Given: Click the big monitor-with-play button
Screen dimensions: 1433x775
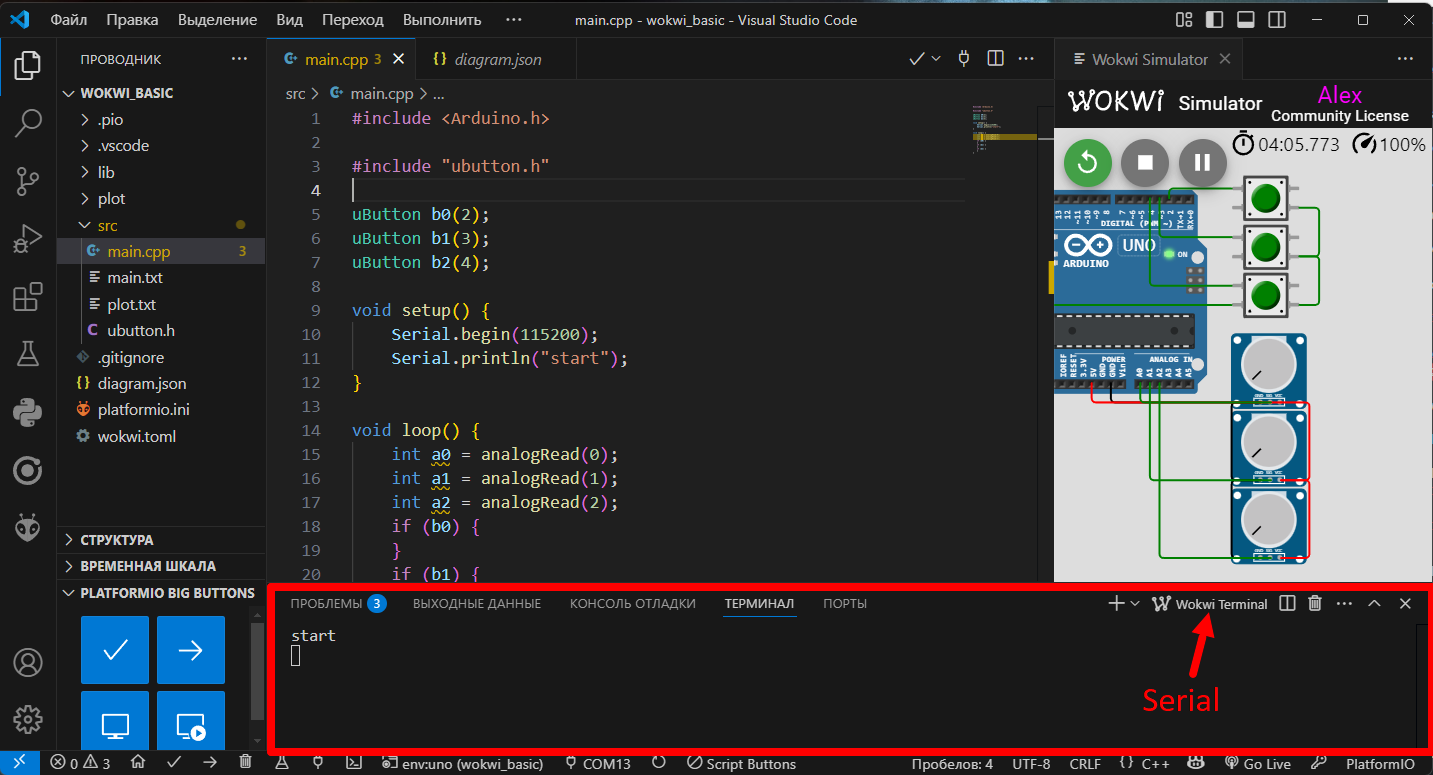Looking at the screenshot, I should coord(190,720).
